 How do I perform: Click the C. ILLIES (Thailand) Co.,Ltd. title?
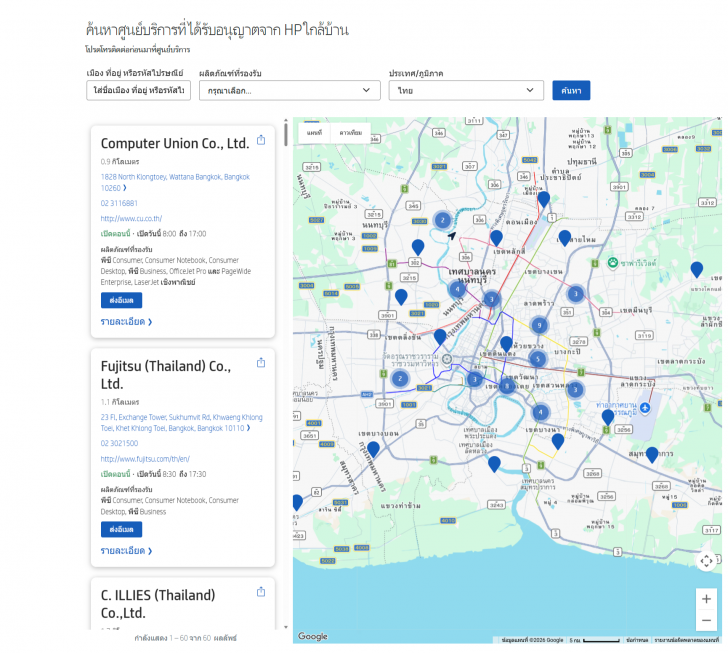(x=158, y=604)
